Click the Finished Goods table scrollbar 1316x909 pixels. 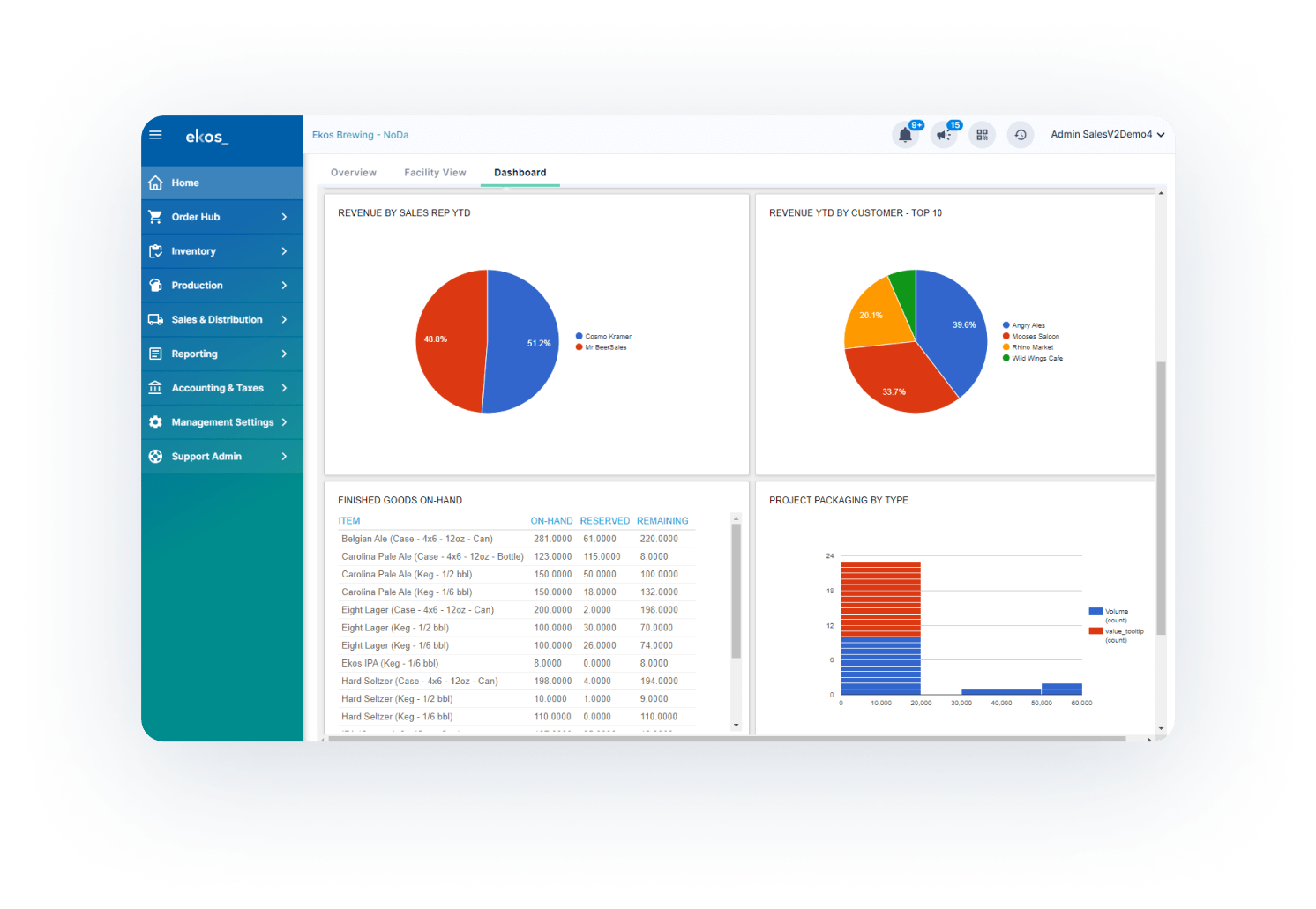tap(736, 591)
